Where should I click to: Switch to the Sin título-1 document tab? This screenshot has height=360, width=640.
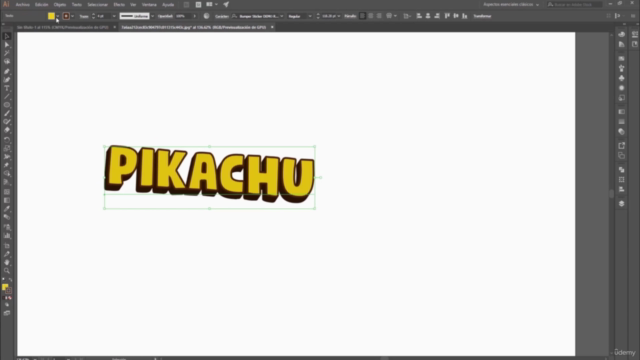62,27
